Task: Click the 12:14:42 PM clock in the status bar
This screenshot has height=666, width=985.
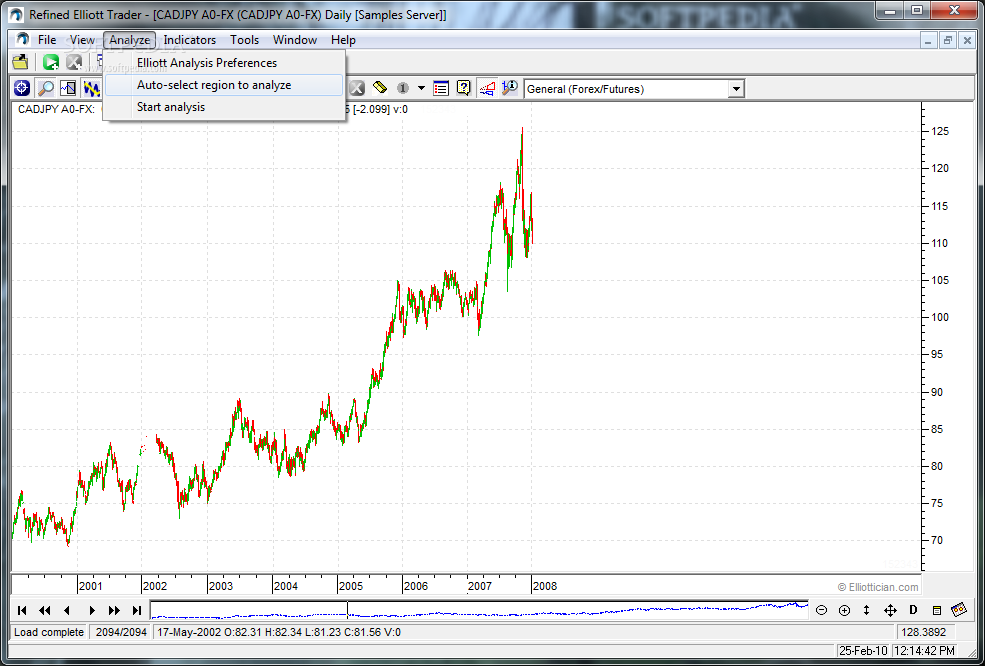Action: [923, 650]
